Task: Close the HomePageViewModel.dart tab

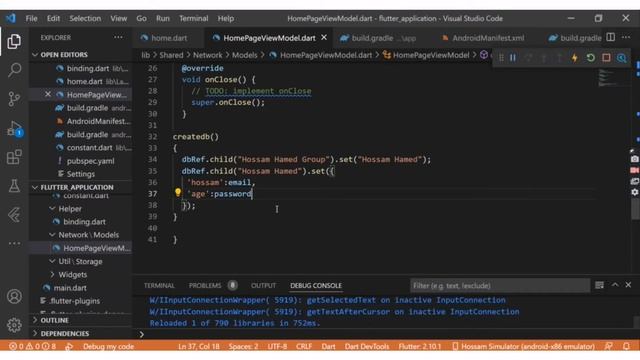Action: click(324, 37)
